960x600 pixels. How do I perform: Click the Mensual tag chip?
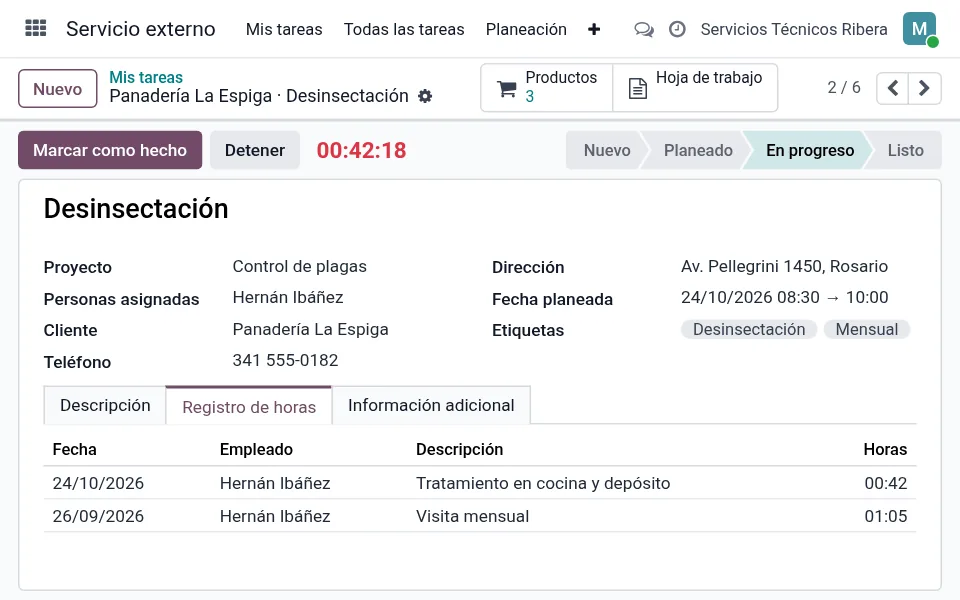[x=866, y=329]
